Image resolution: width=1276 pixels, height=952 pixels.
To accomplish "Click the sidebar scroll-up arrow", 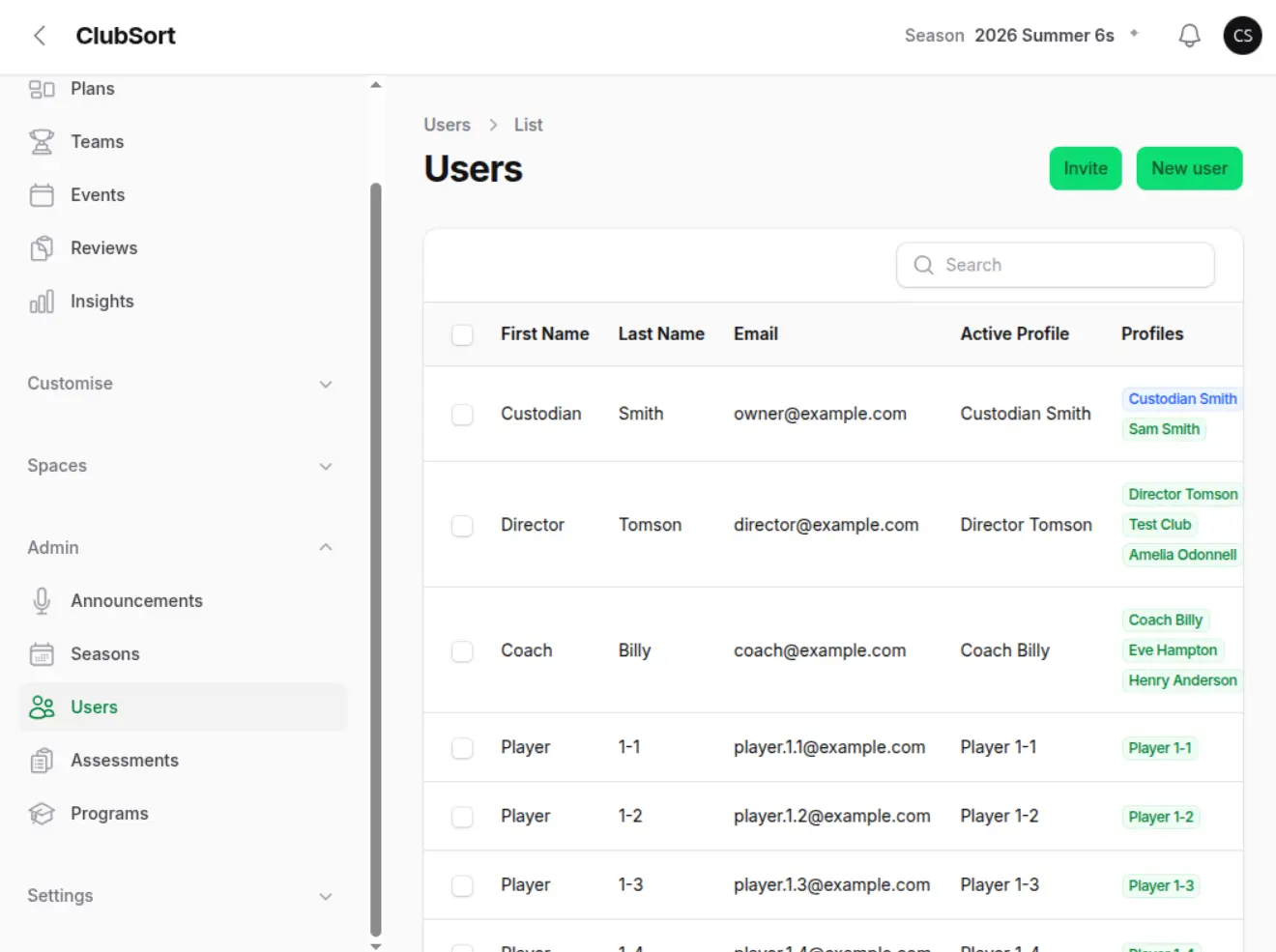I will 376,85.
